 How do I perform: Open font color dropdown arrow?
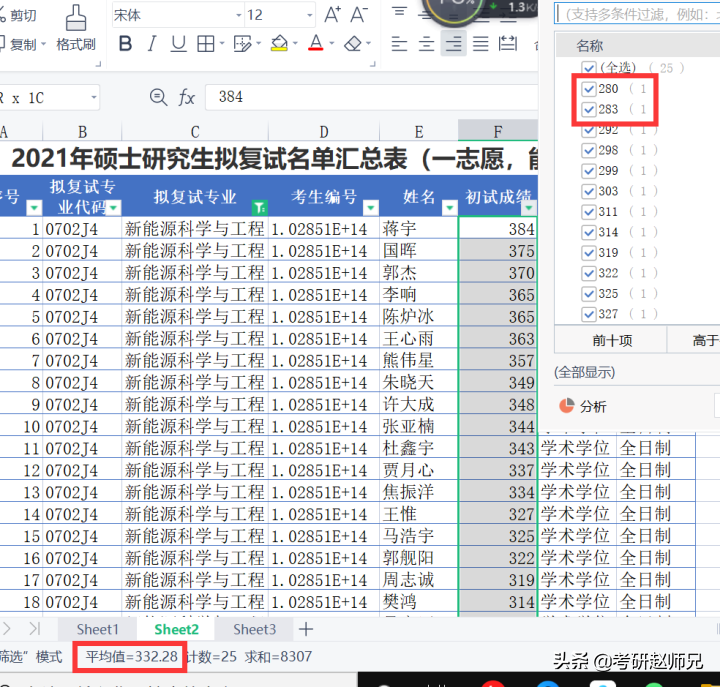pos(332,44)
